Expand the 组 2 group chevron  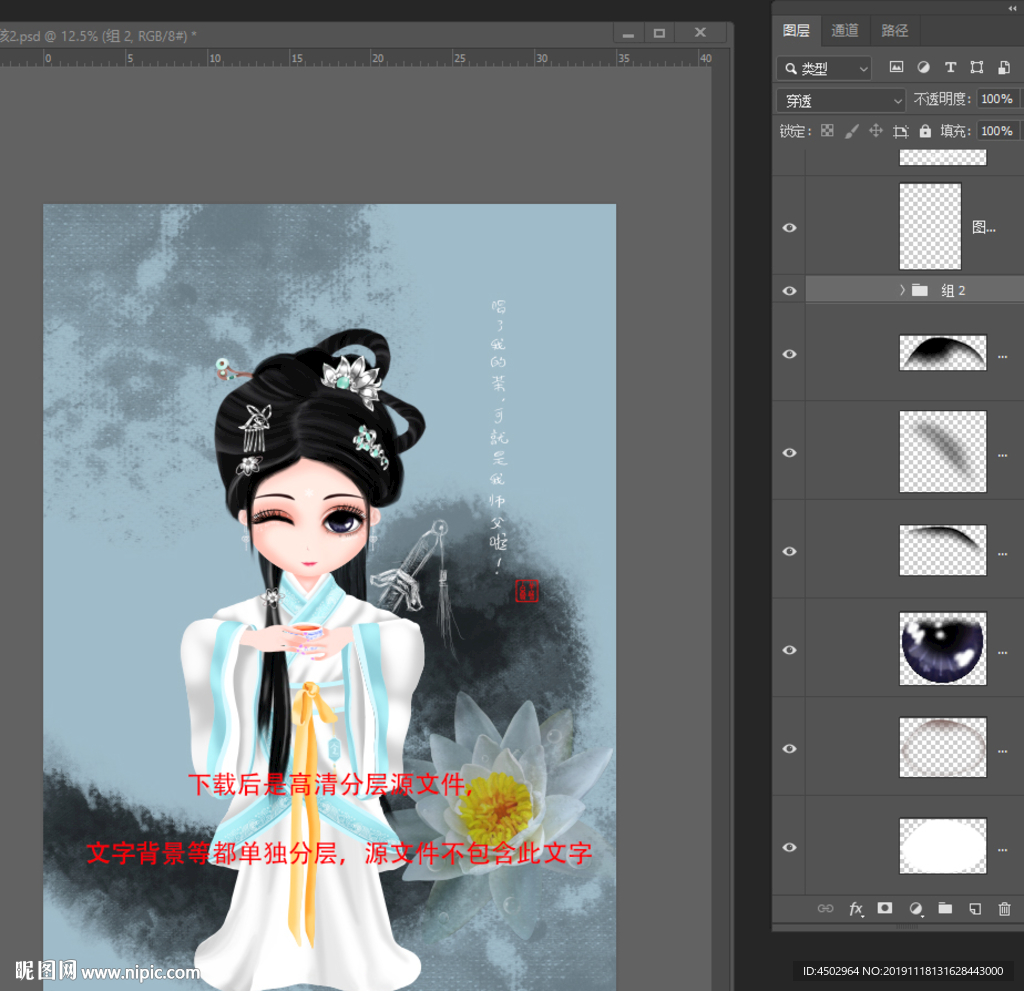[x=902, y=290]
